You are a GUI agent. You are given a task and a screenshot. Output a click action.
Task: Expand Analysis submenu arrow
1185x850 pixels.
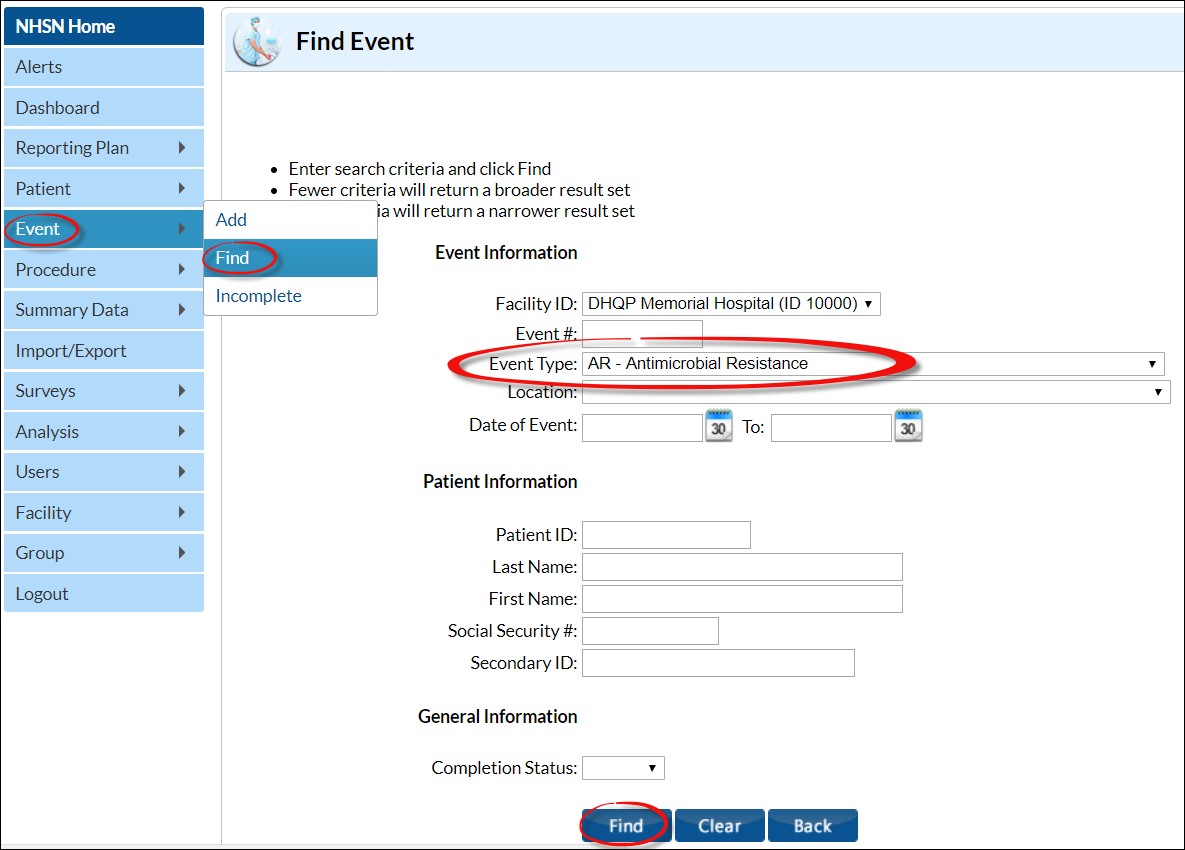point(181,431)
